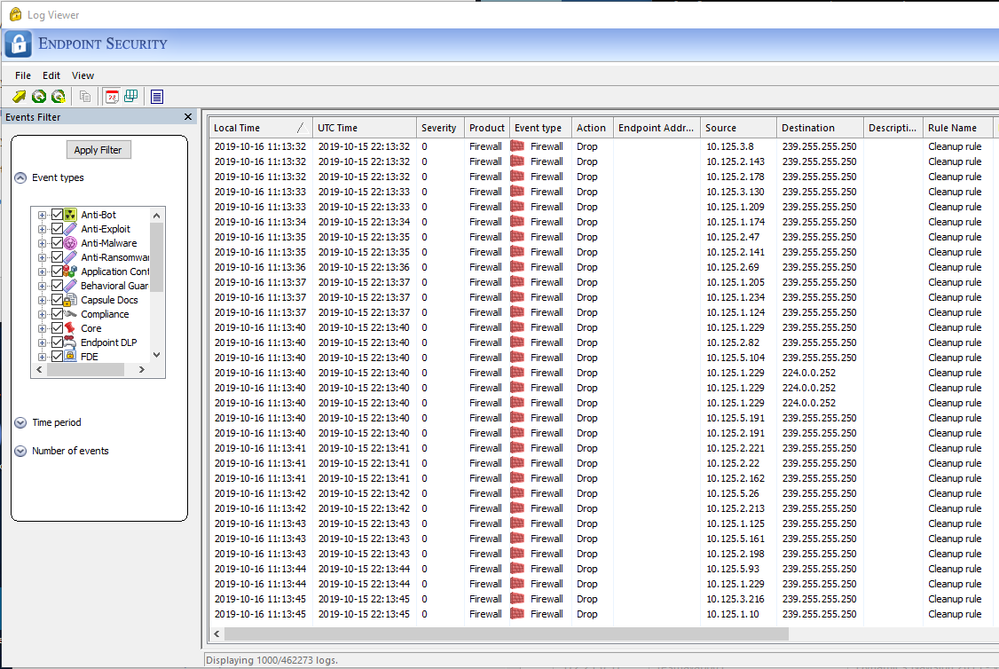999x669 pixels.
Task: Click the Anti-Bot green icon in tree
Action: tap(70, 215)
